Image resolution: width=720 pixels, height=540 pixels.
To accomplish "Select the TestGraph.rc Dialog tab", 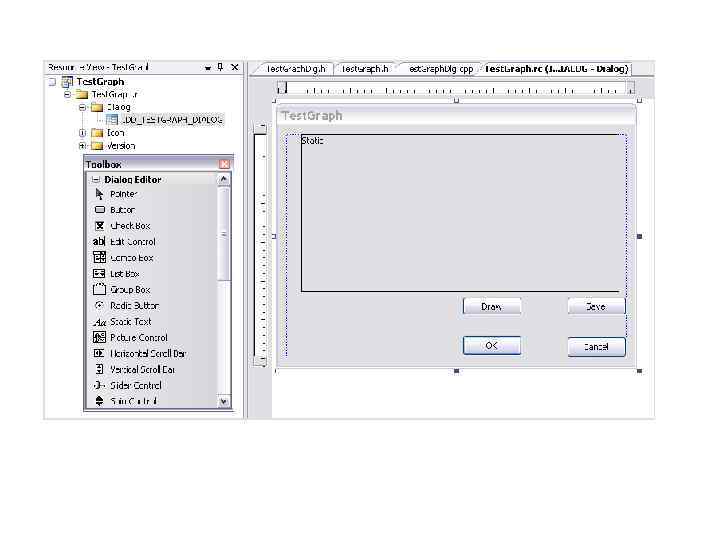I will coord(557,69).
